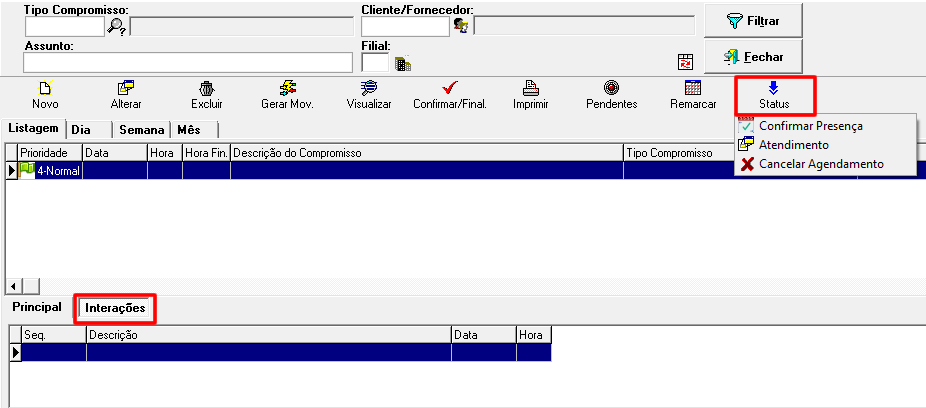Screen dimensions: 926x408
Task: Click the Gerar Mov. icon
Action: [287, 88]
